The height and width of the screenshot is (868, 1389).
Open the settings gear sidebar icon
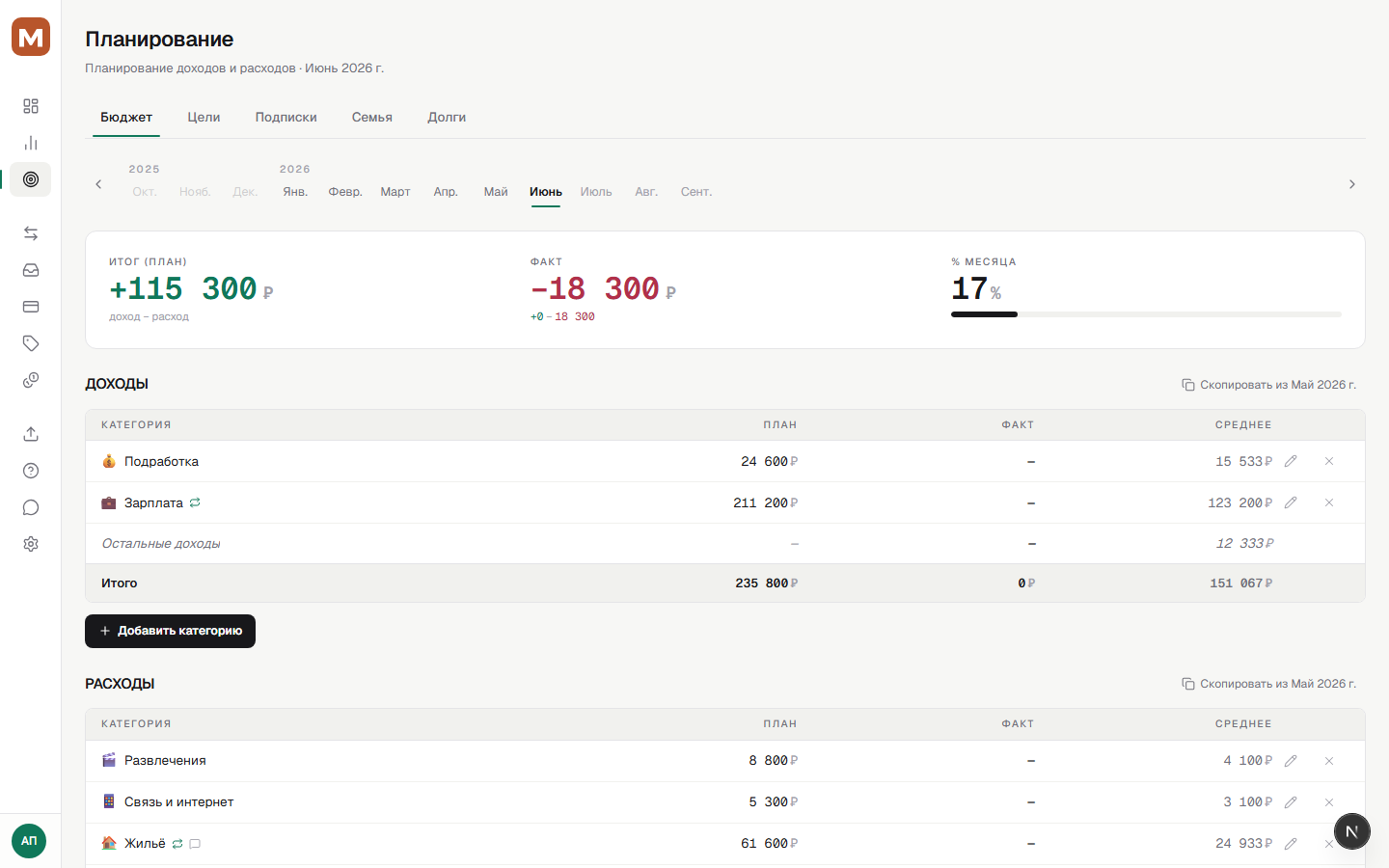point(31,544)
